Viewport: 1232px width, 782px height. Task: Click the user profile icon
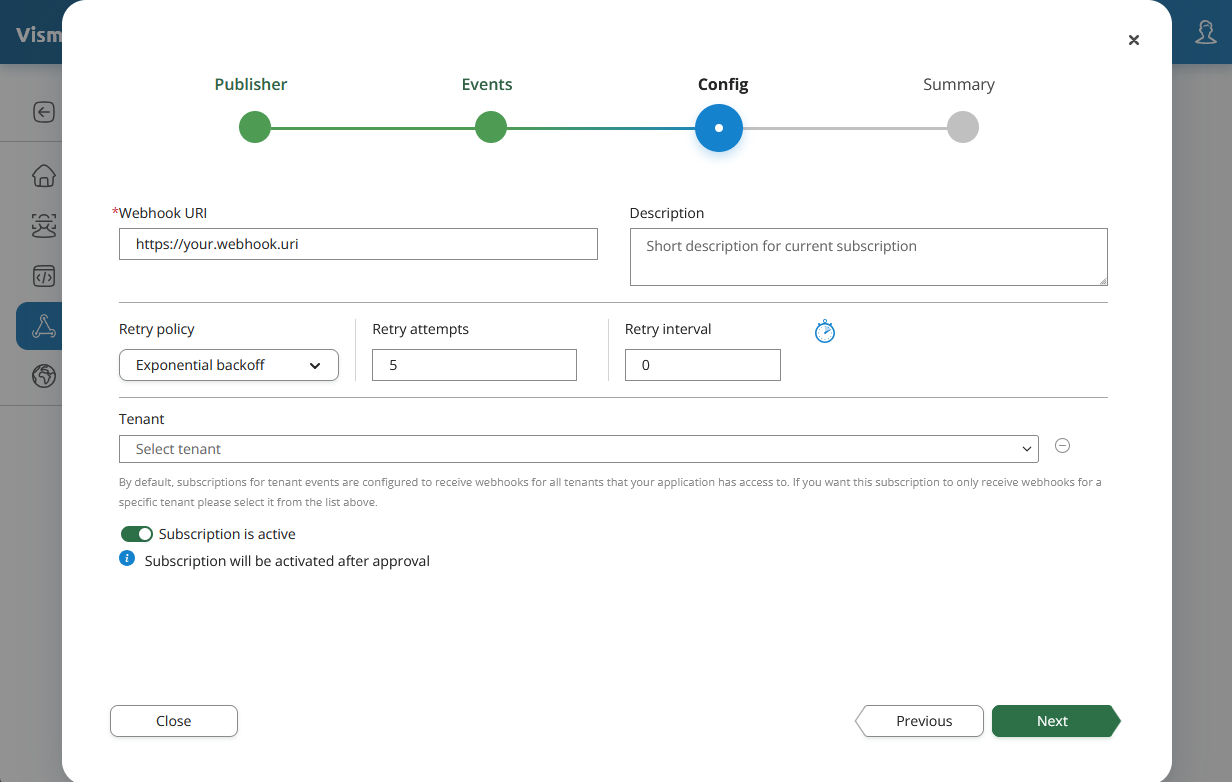[x=1206, y=32]
